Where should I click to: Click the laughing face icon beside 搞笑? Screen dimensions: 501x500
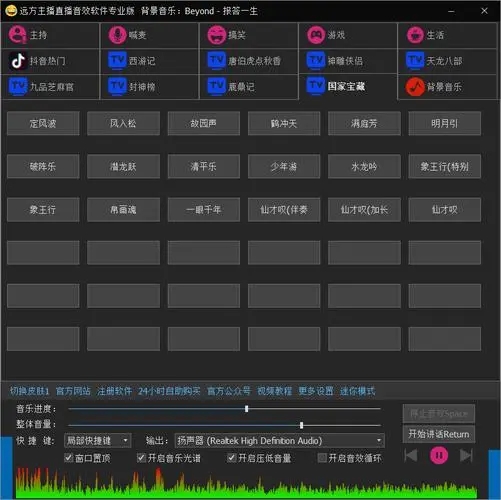click(x=217, y=35)
